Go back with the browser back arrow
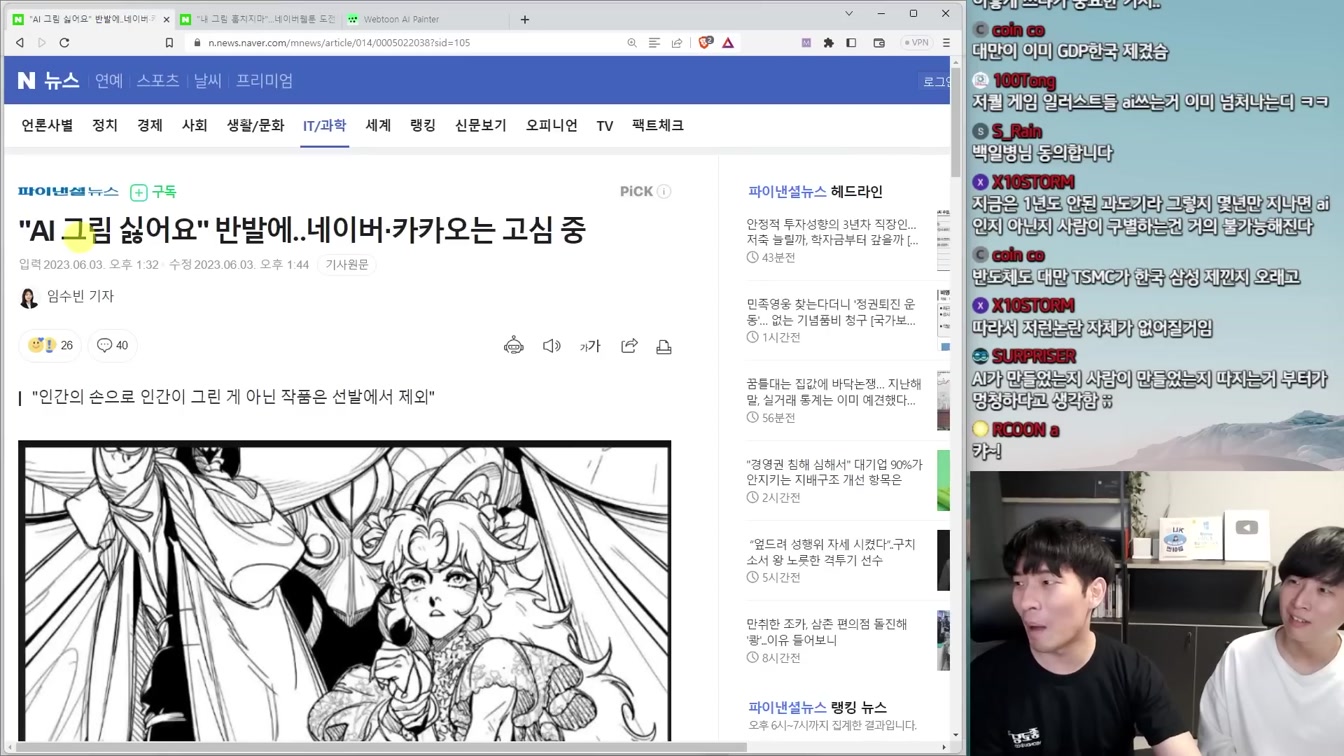 tap(20, 43)
